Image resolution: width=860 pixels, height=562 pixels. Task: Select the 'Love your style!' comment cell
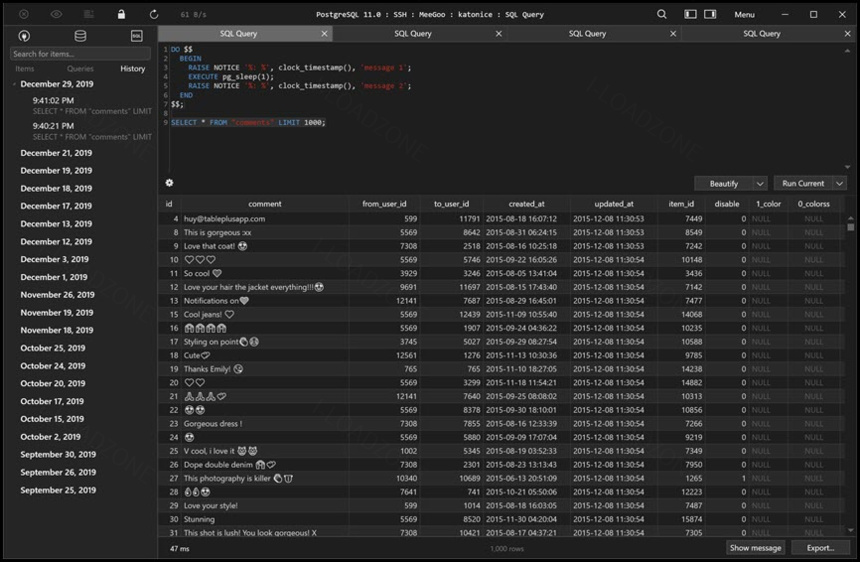point(265,506)
